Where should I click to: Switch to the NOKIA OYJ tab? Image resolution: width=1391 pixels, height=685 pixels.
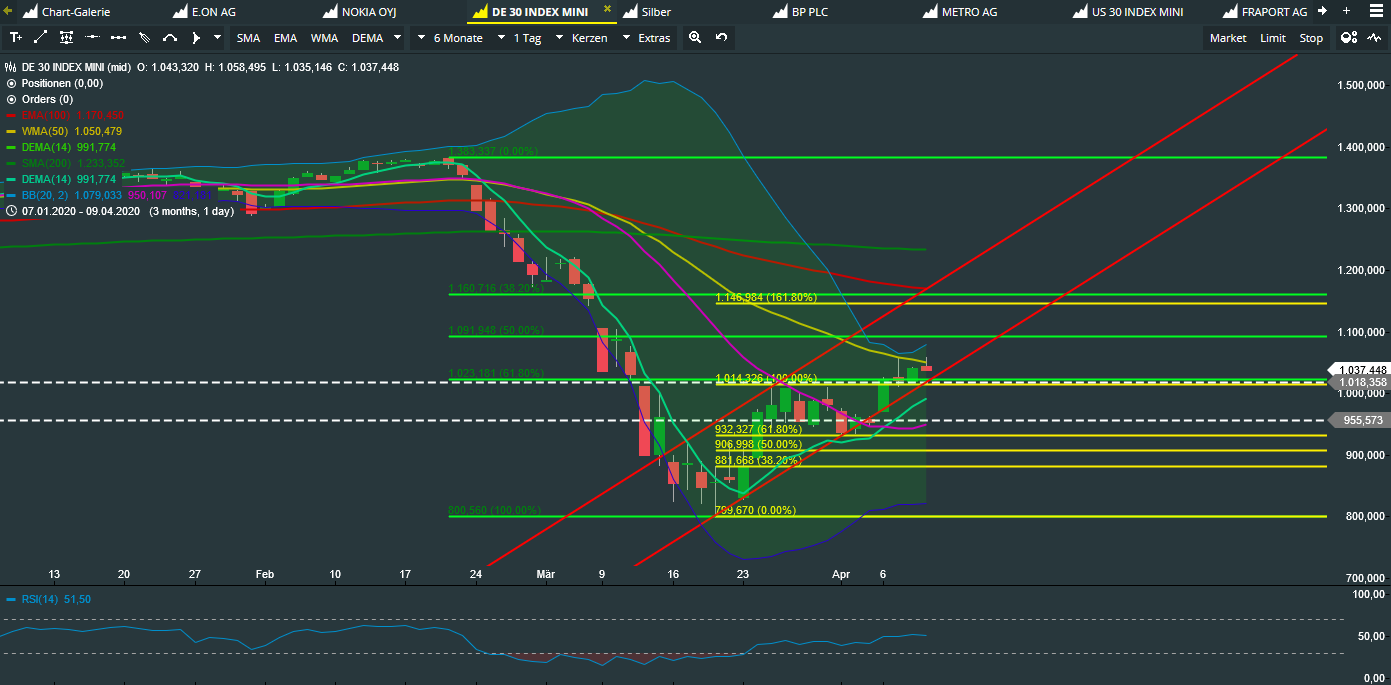(358, 12)
